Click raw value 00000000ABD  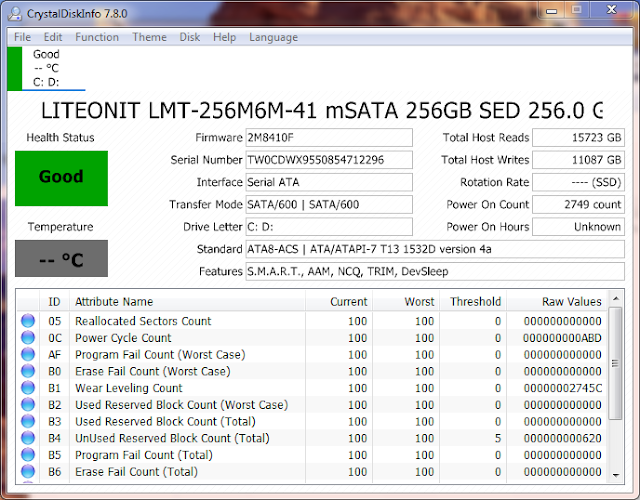562,338
